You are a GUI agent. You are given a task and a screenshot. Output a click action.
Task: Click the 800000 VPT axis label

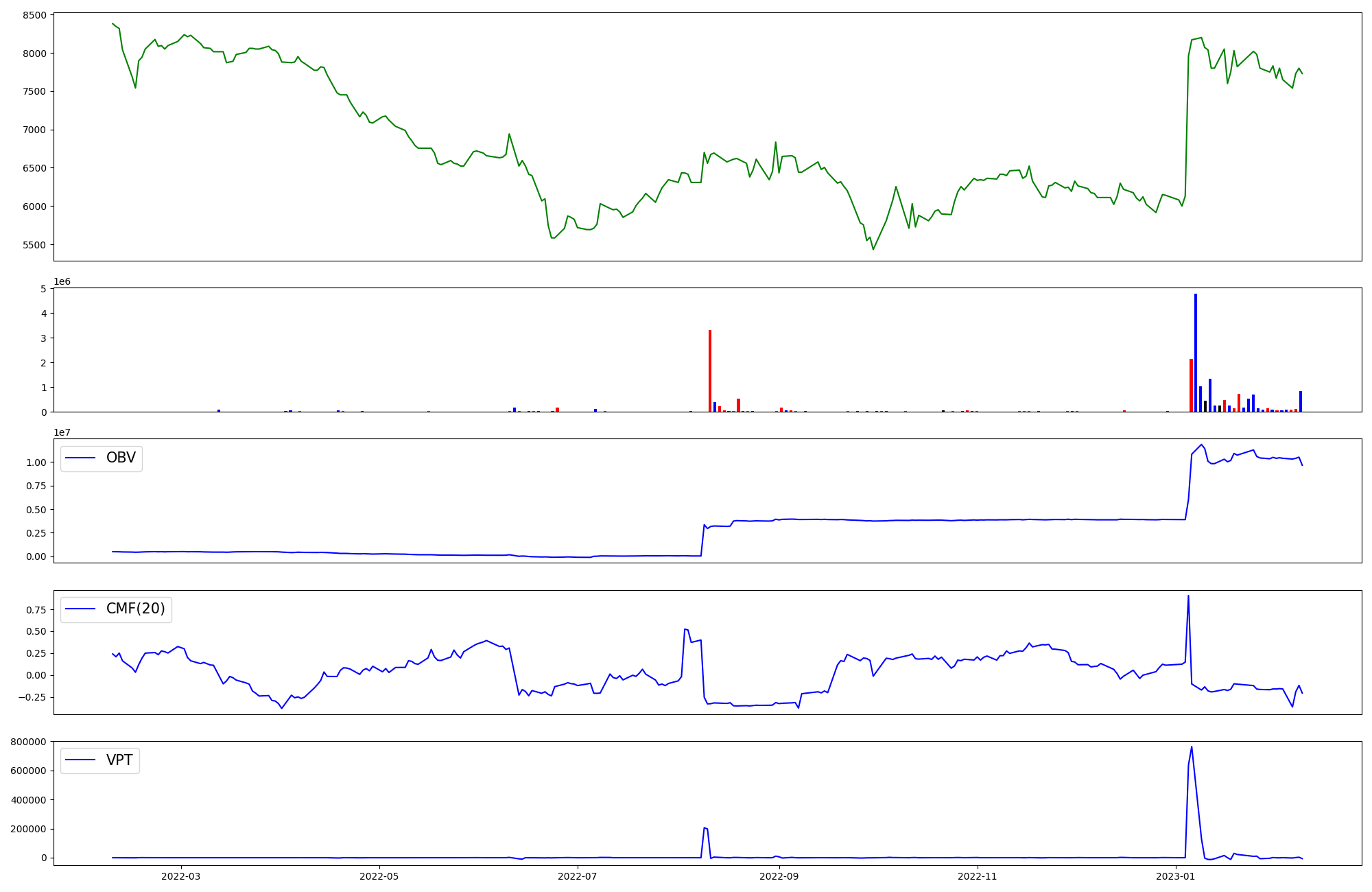point(29,742)
